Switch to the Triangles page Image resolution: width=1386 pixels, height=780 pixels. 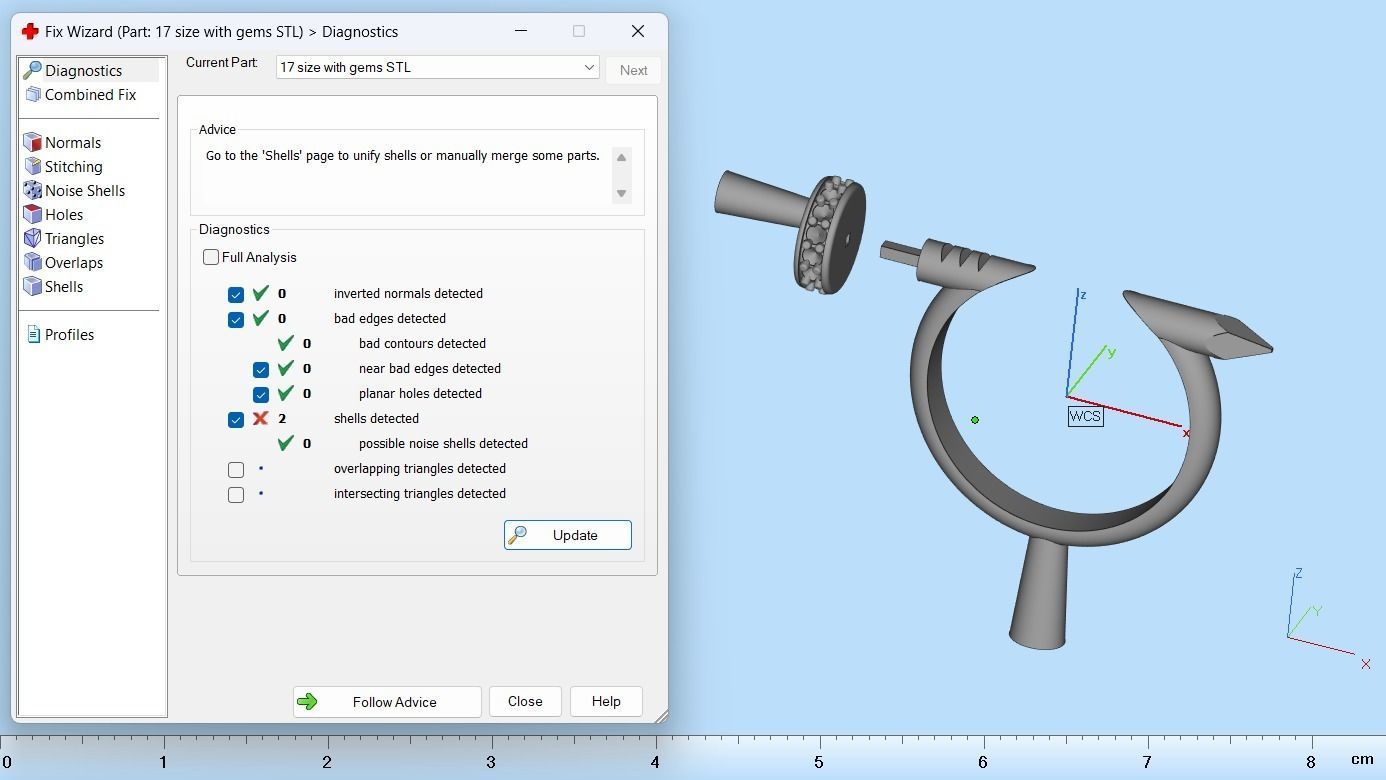(x=74, y=238)
